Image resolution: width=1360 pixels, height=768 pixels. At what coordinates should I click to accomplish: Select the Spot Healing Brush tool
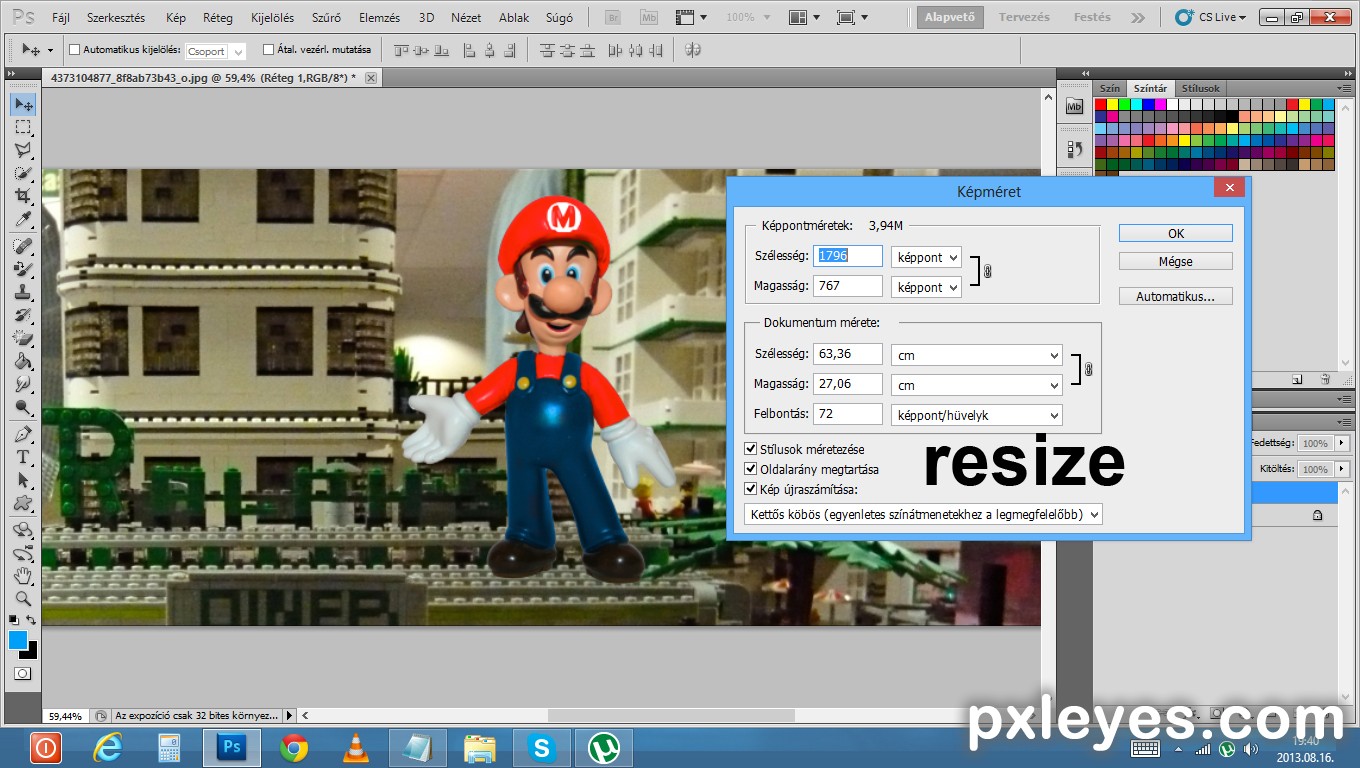pyautogui.click(x=23, y=246)
